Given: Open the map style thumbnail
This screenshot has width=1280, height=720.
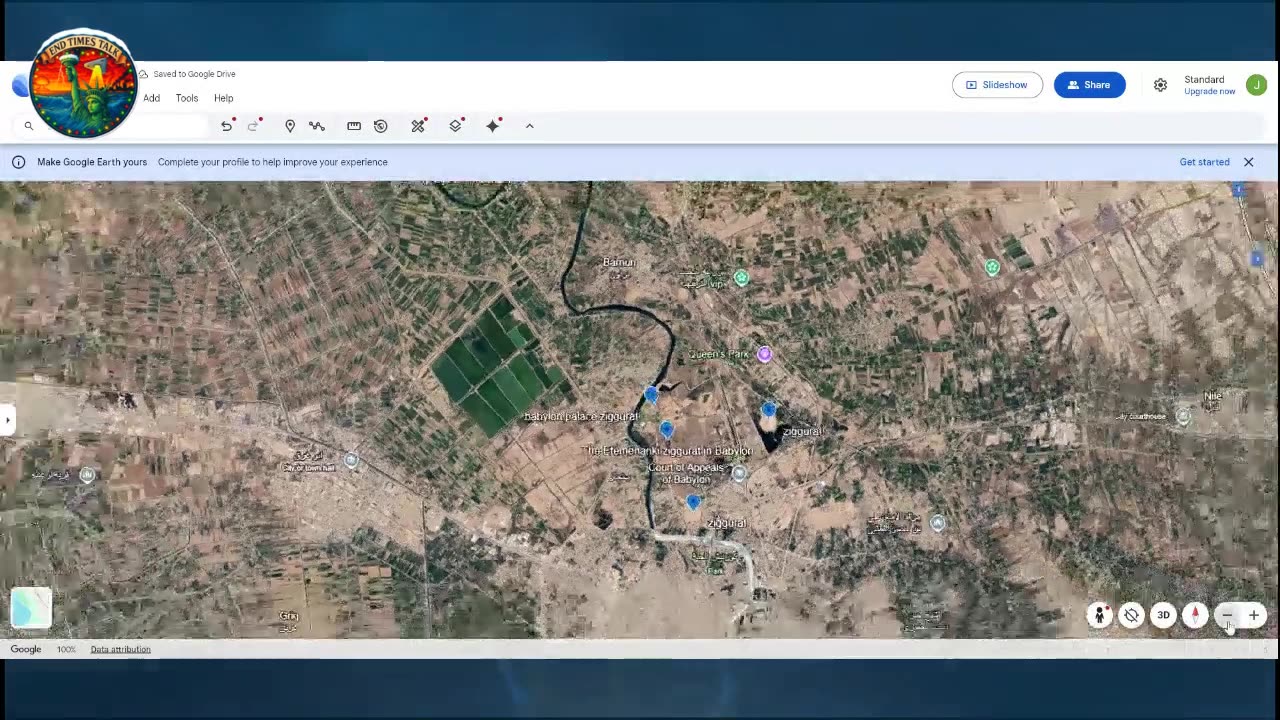Looking at the screenshot, I should (x=31, y=608).
